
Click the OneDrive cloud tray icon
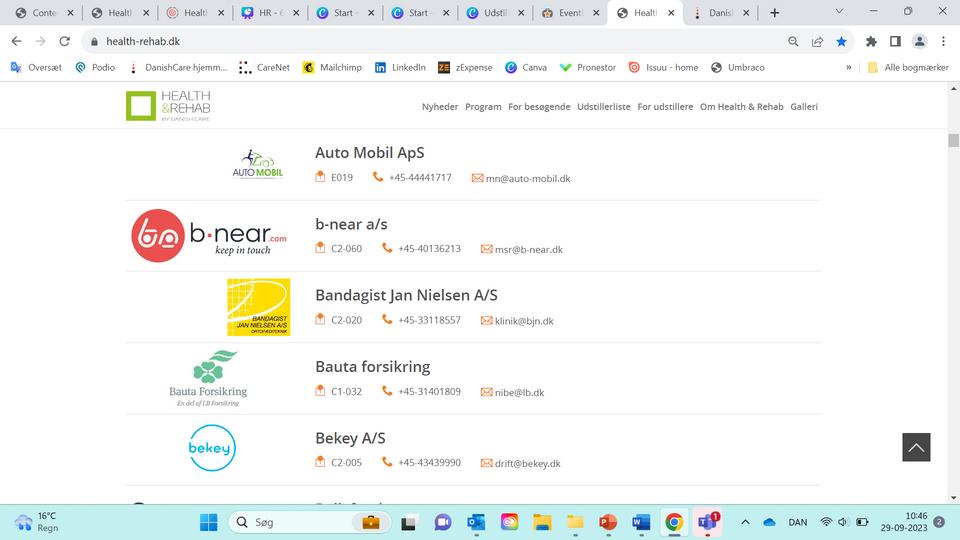769,522
